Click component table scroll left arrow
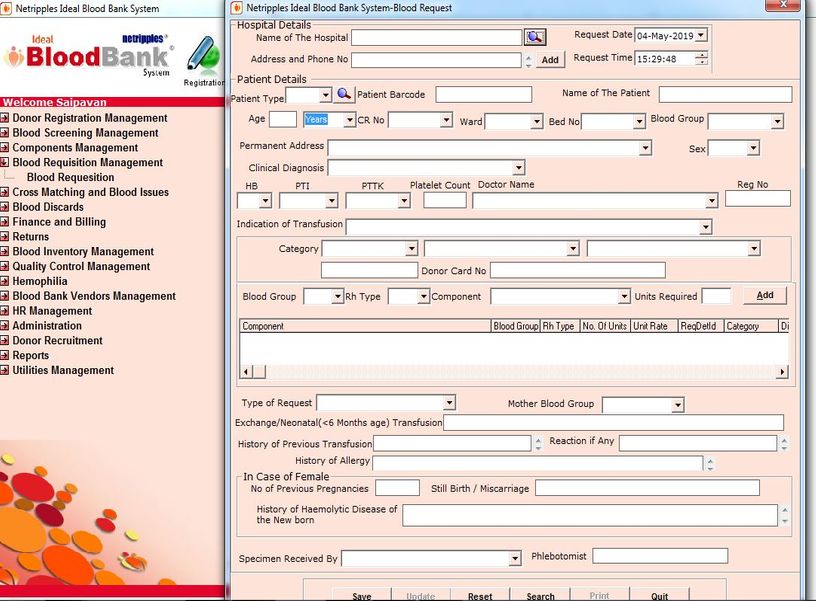 pos(246,372)
